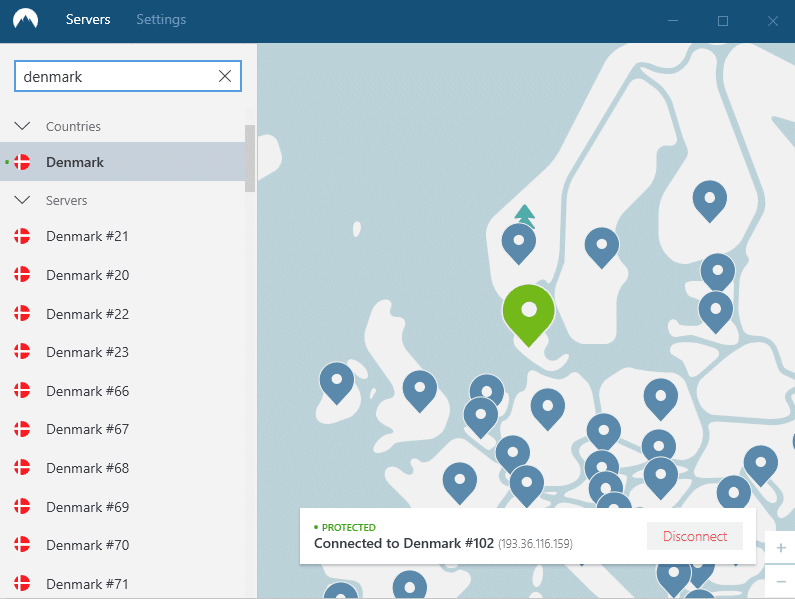Minimize the NordVPN window
Viewport: 795px width, 599px height.
(673, 20)
